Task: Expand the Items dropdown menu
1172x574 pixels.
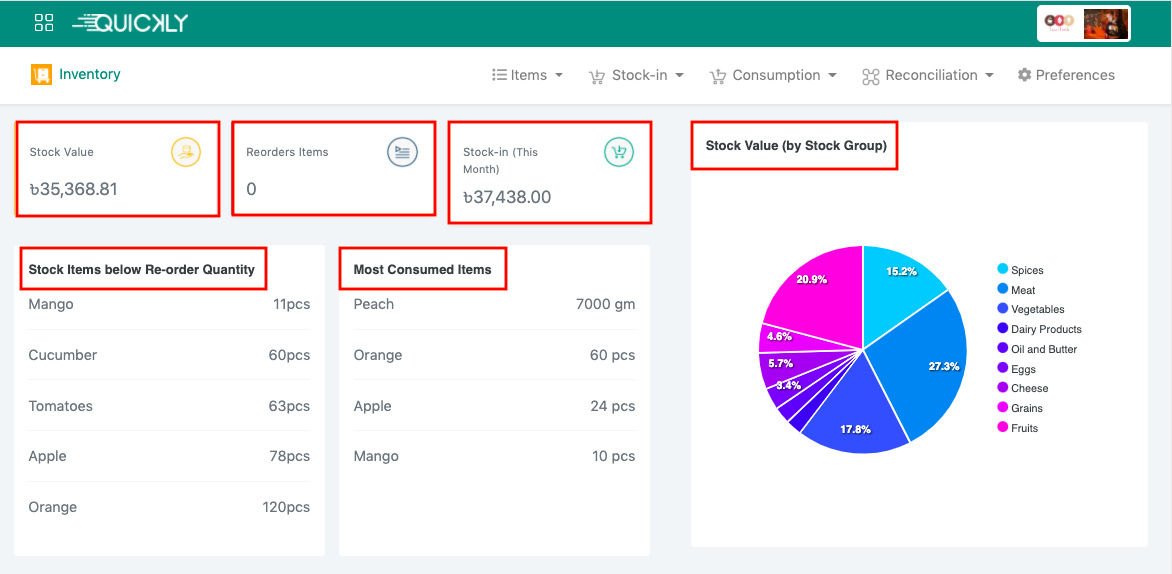Action: 528,75
